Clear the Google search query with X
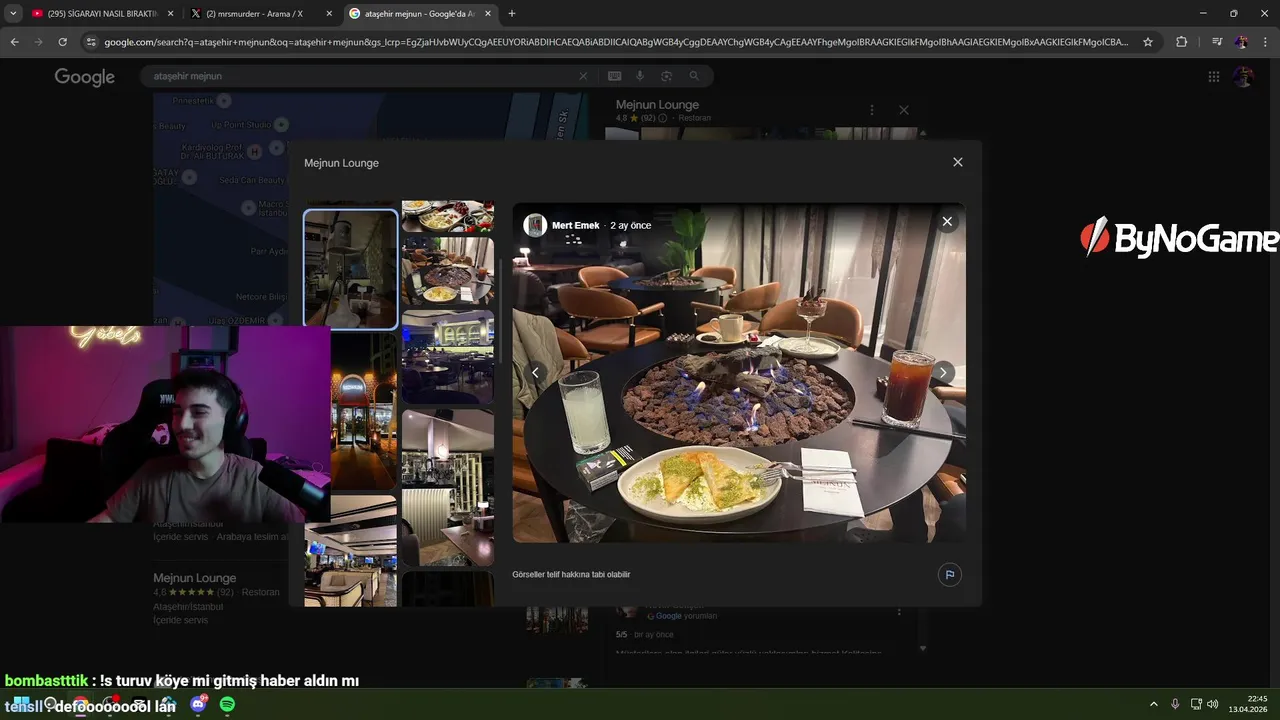 583,76
